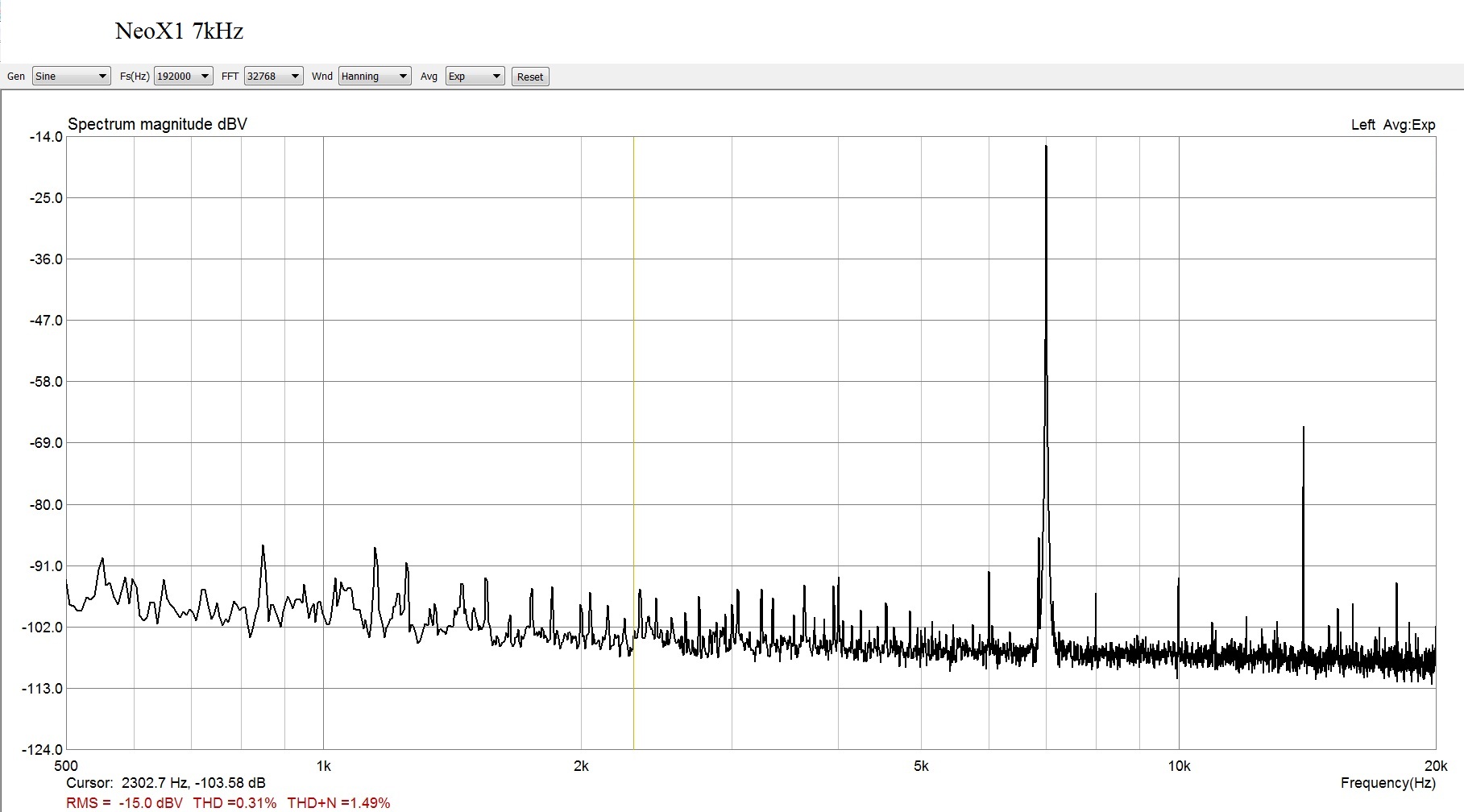Click the 'THD+N =1.49%' readout
1464x812 pixels.
[338, 803]
